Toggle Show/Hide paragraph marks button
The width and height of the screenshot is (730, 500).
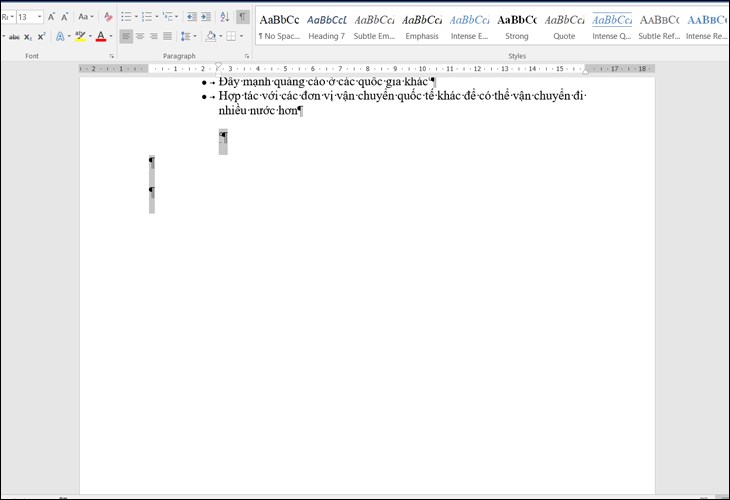(243, 17)
